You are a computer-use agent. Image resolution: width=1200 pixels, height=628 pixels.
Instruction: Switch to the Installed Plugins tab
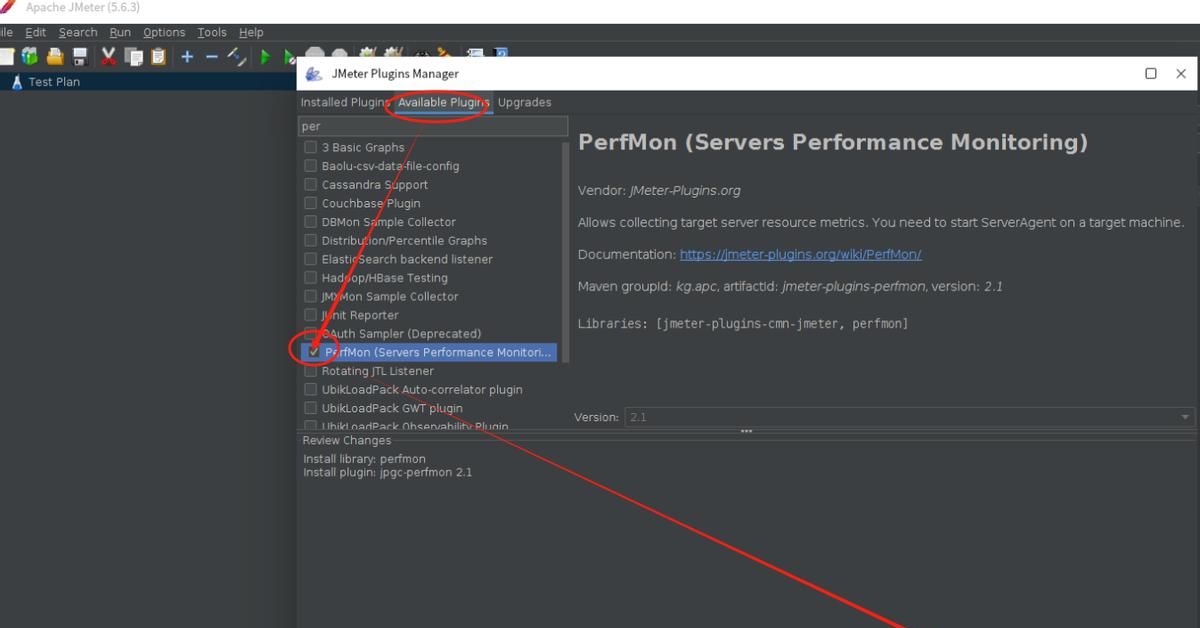pos(345,102)
